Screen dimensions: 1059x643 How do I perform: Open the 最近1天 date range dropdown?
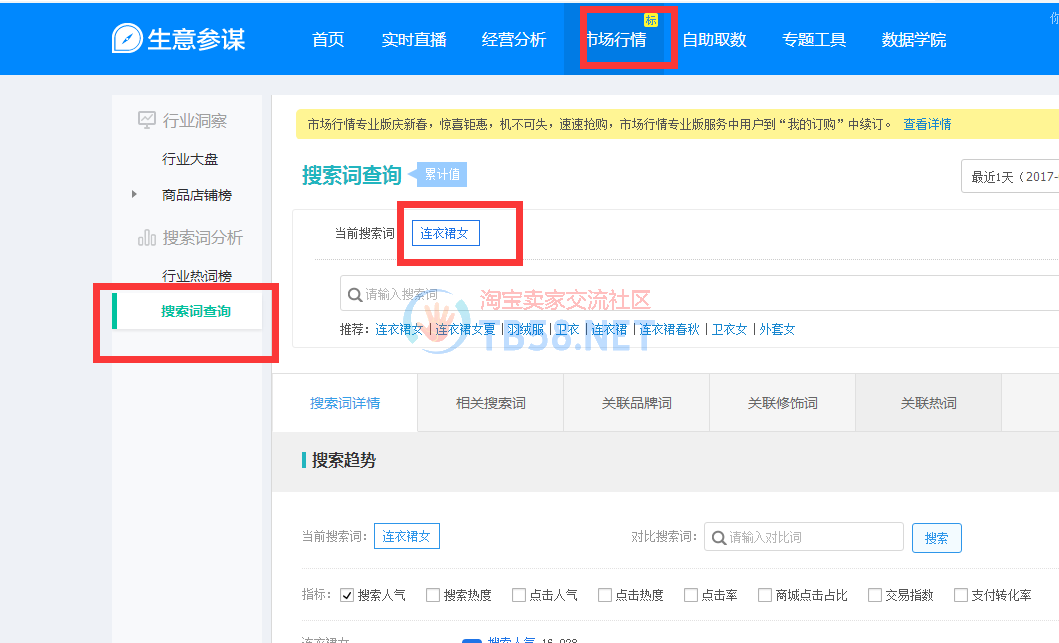pos(1010,177)
